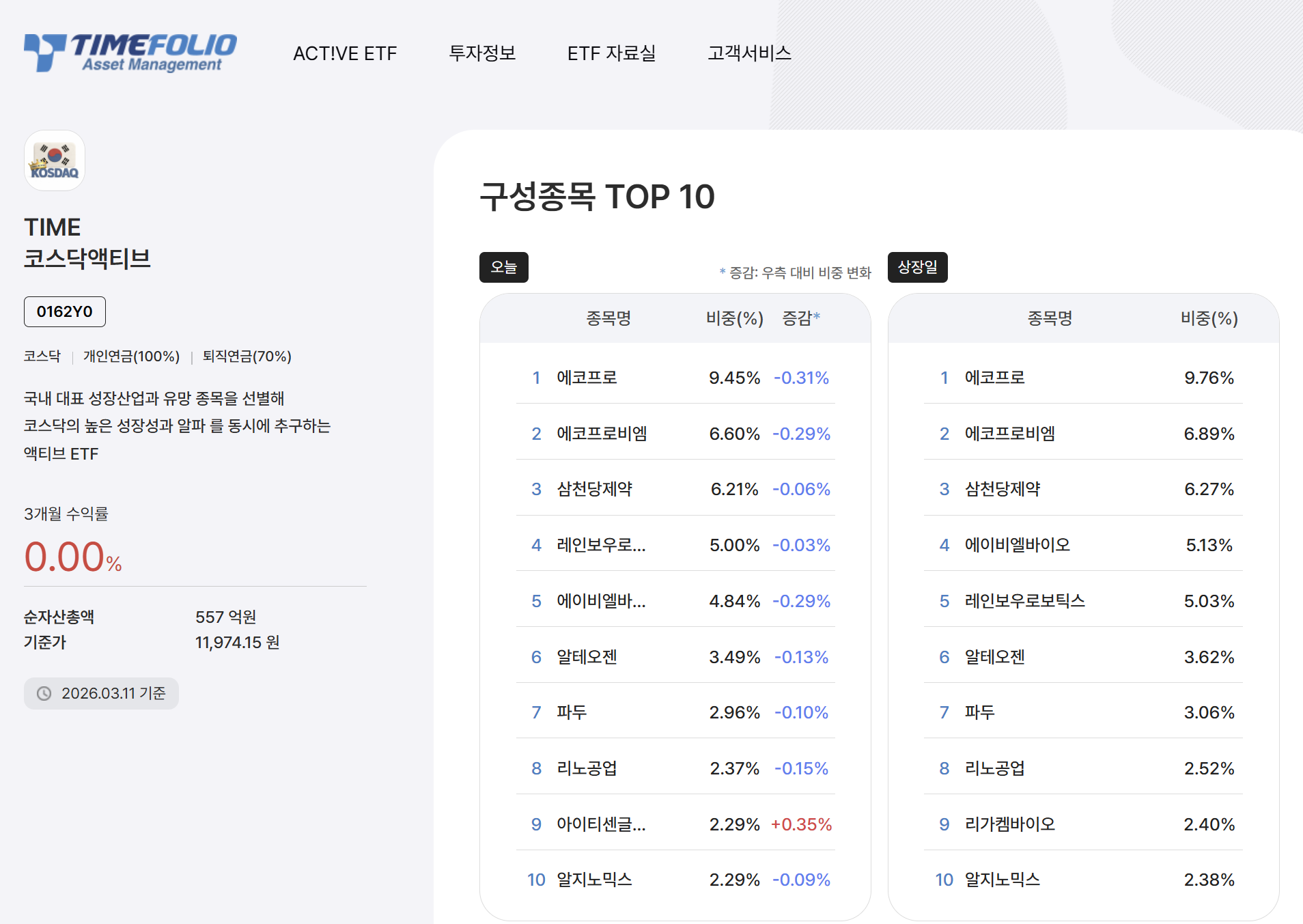Click the -0.31% change value
This screenshot has height=924, width=1303.
pyautogui.click(x=802, y=378)
